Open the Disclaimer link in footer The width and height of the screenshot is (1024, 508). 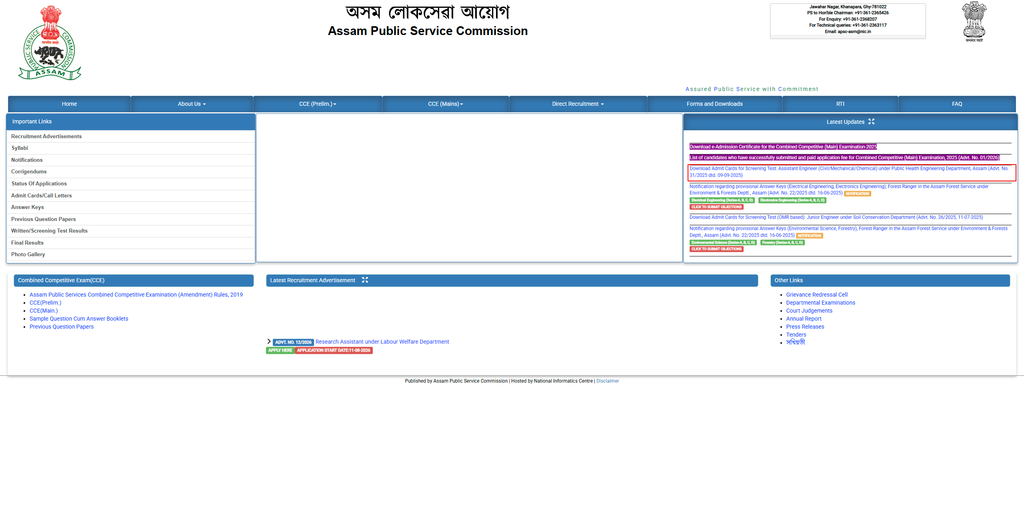(607, 381)
